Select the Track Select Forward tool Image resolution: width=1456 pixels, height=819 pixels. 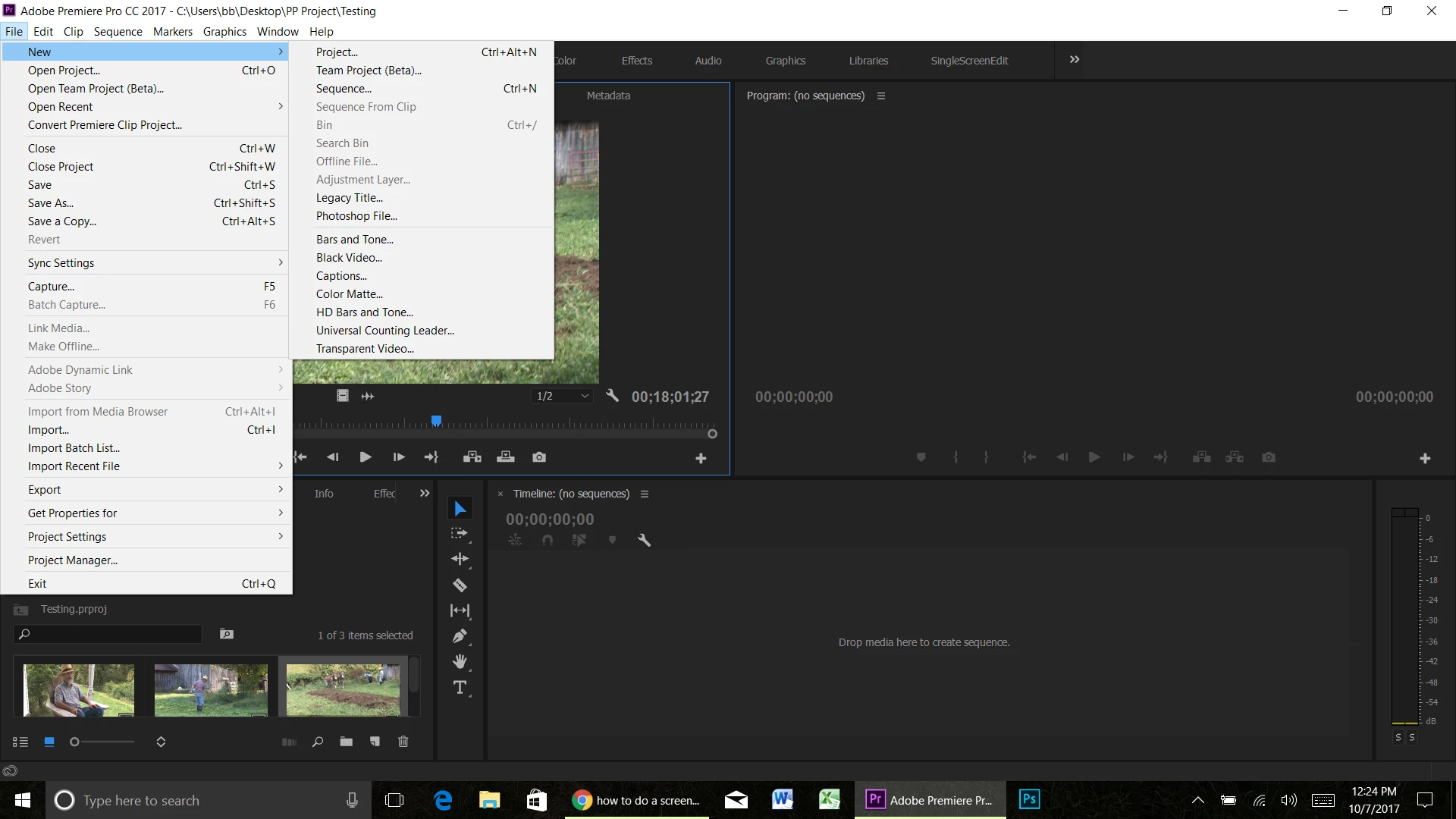tap(460, 533)
